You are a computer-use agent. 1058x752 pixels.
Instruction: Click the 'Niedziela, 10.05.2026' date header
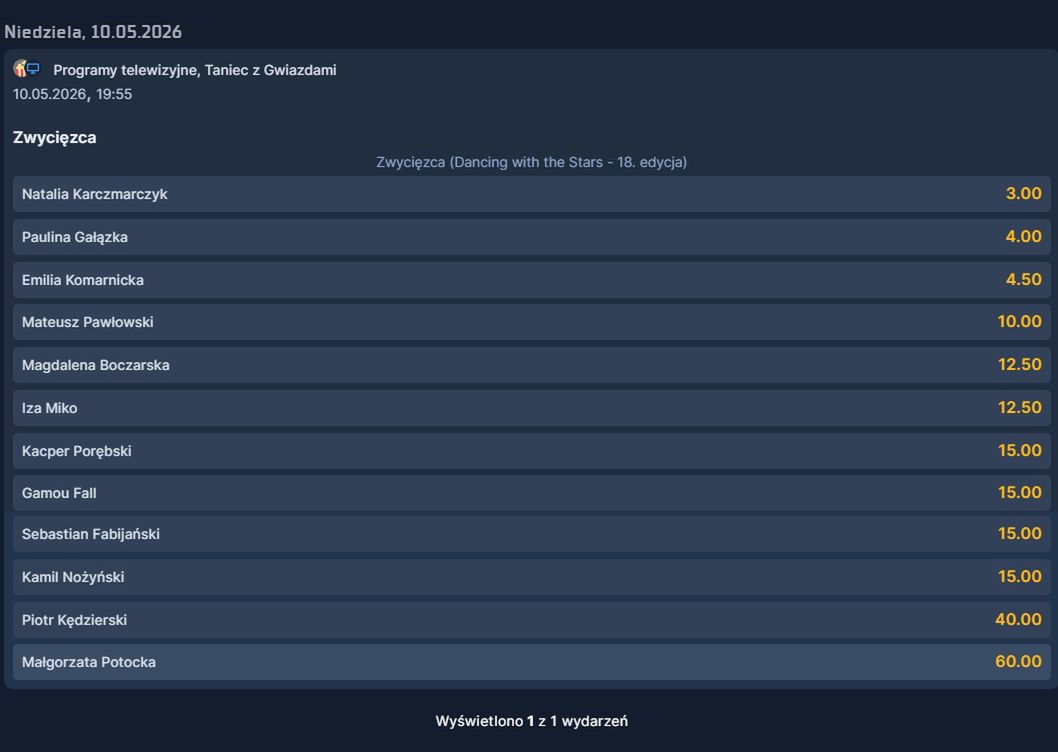click(93, 32)
